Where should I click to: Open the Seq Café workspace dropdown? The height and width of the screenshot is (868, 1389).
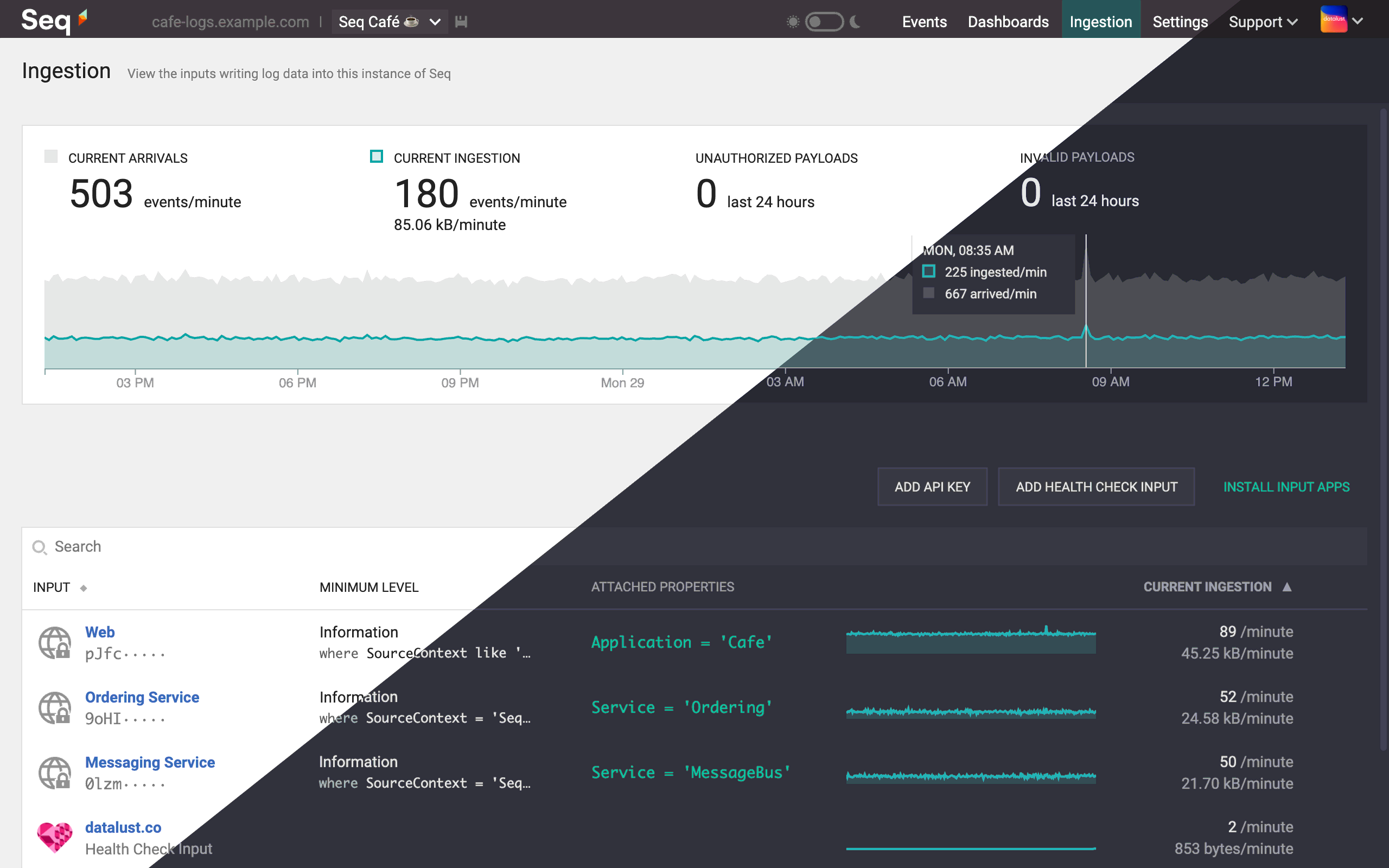coord(390,22)
